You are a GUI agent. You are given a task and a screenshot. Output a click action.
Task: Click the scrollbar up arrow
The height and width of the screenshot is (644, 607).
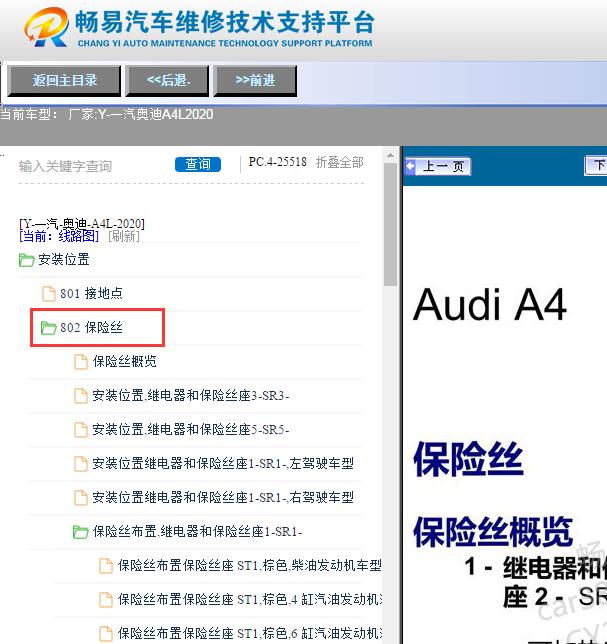(391, 156)
